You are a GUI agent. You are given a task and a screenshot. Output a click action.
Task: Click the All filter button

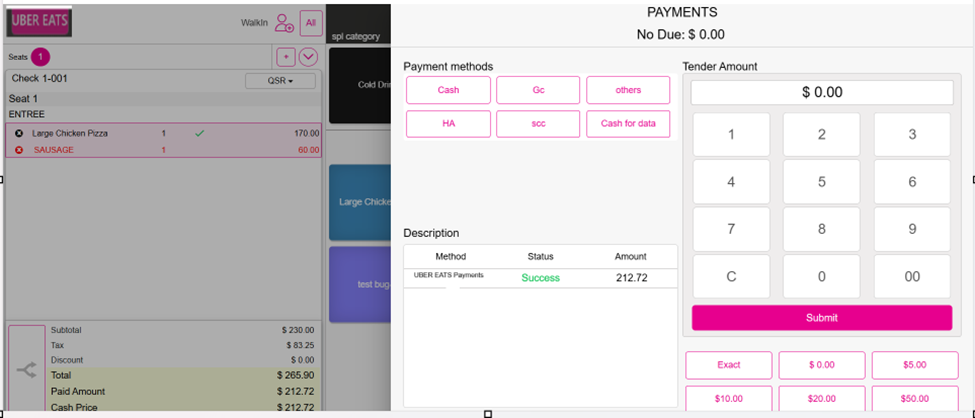[x=311, y=23]
